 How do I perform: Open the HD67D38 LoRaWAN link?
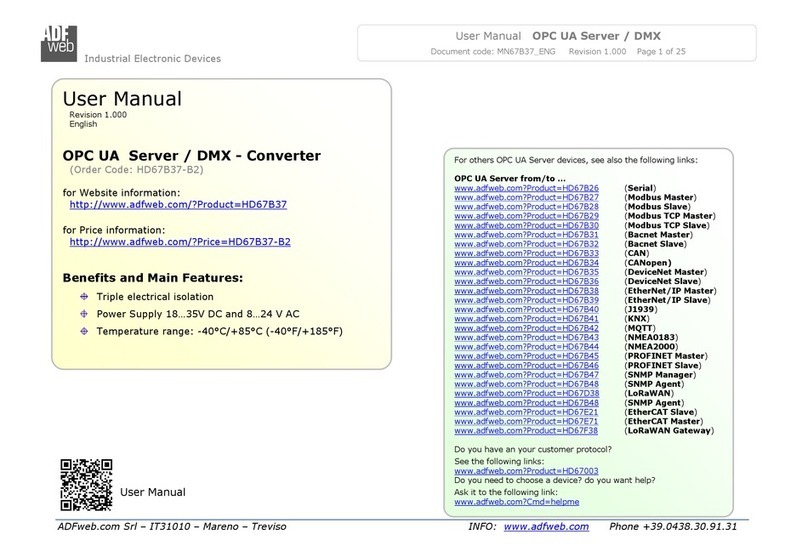526,393
